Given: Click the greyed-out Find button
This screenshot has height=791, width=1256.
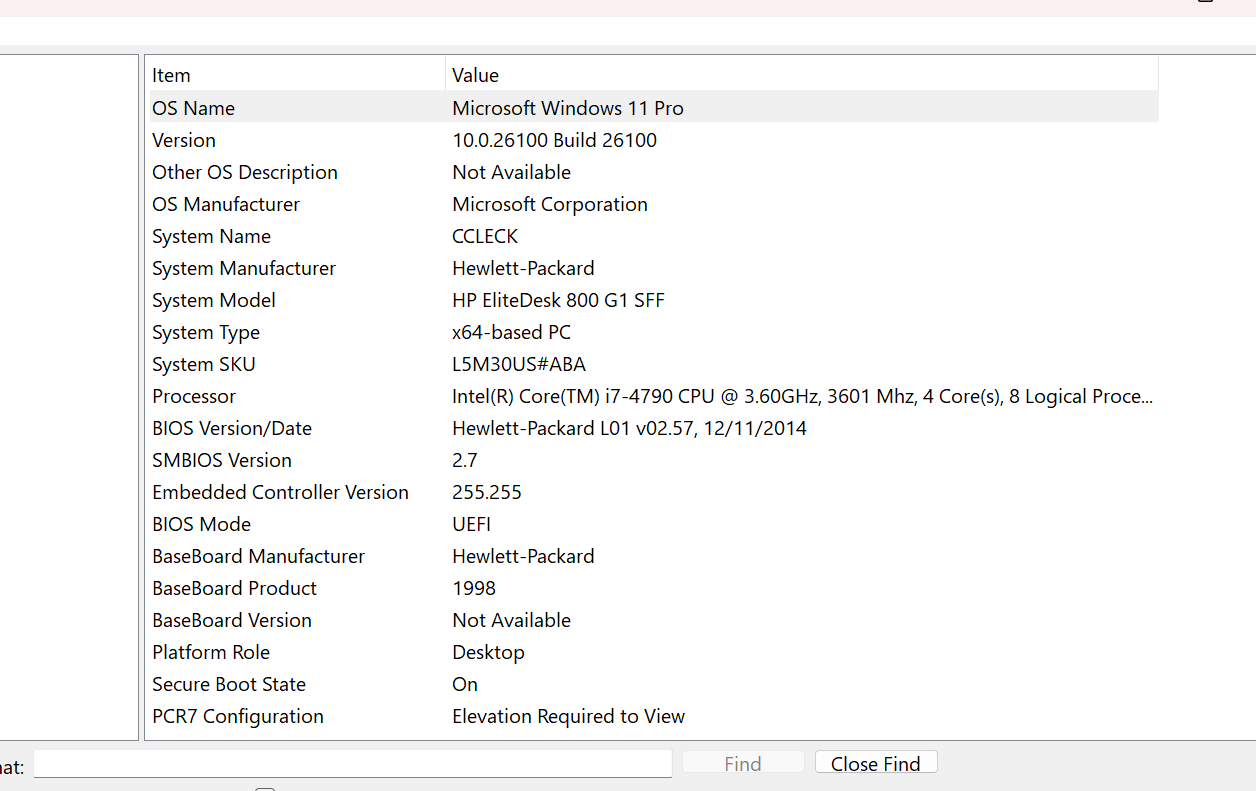Looking at the screenshot, I should [743, 764].
